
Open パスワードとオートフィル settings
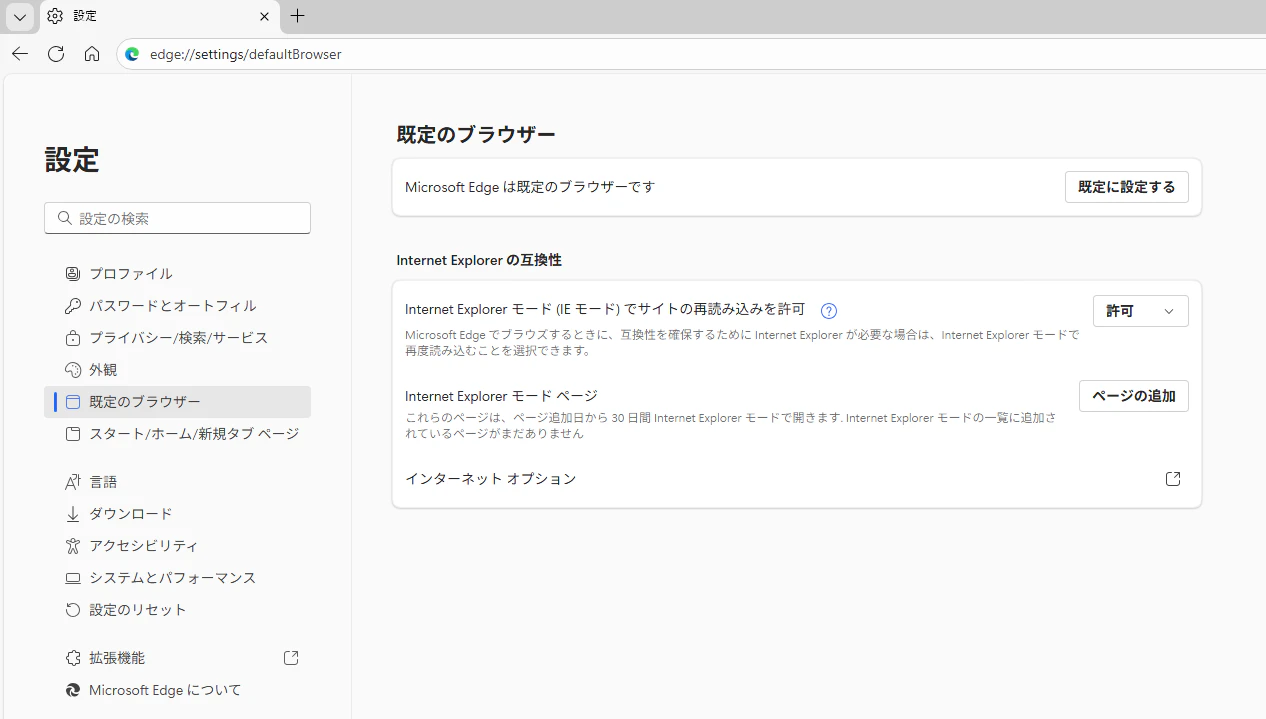click(177, 305)
